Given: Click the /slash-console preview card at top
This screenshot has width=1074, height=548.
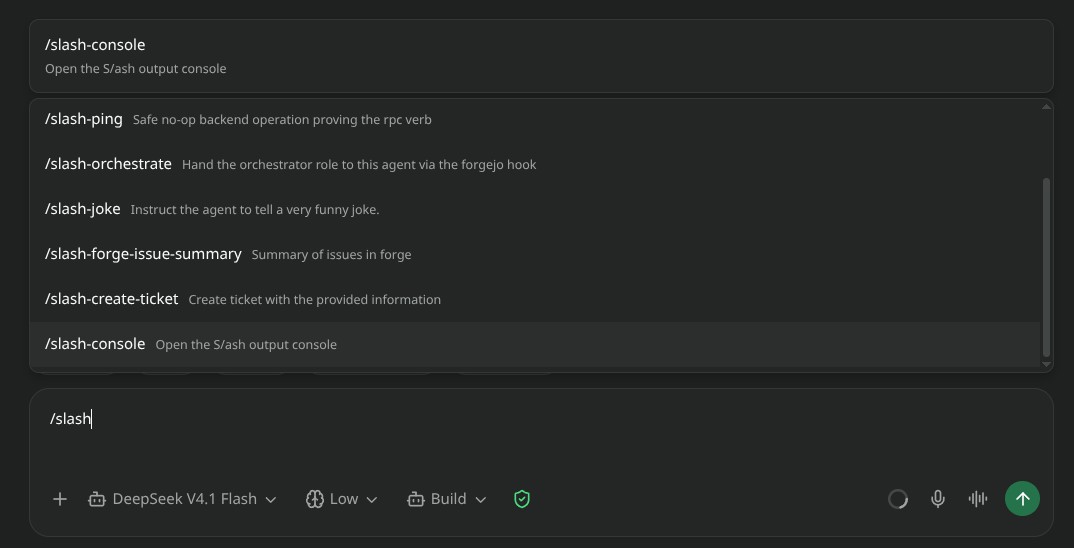Looking at the screenshot, I should (541, 56).
